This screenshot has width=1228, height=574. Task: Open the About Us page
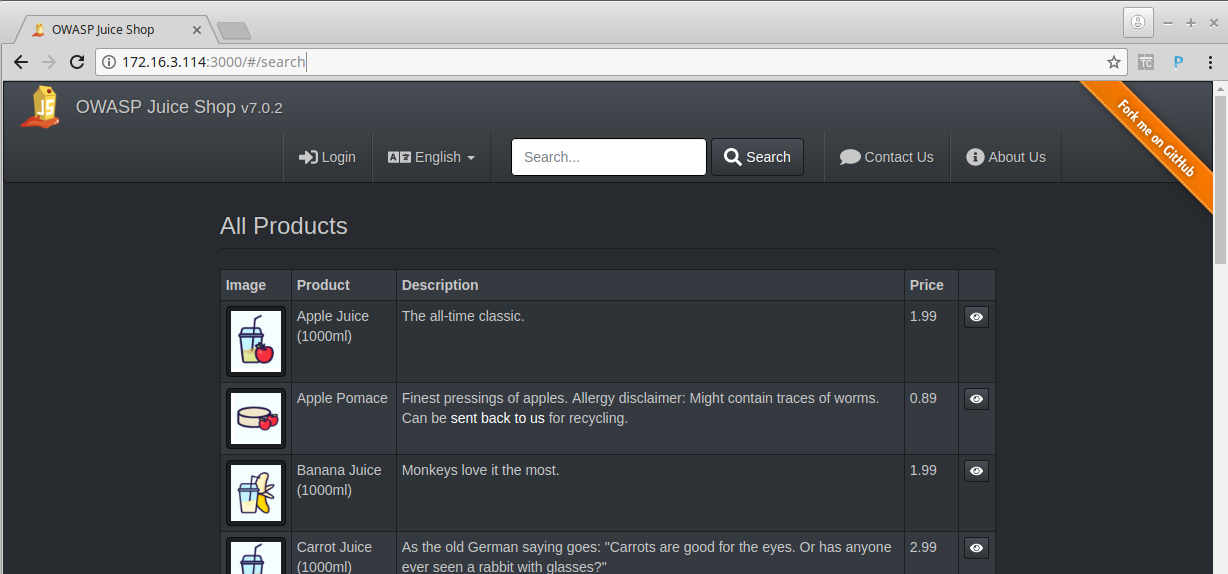click(1006, 157)
